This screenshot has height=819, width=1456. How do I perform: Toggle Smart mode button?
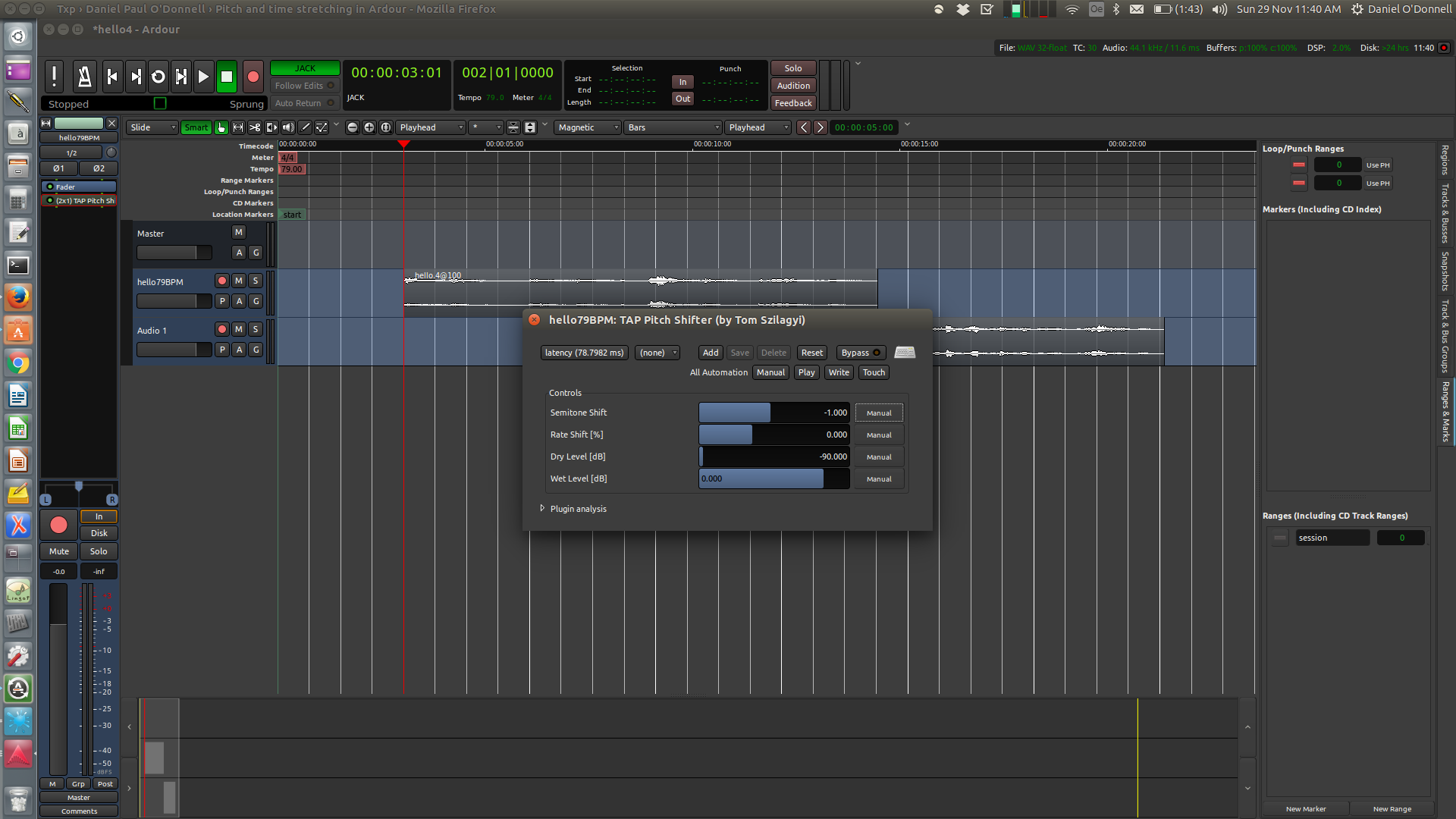pos(196,127)
